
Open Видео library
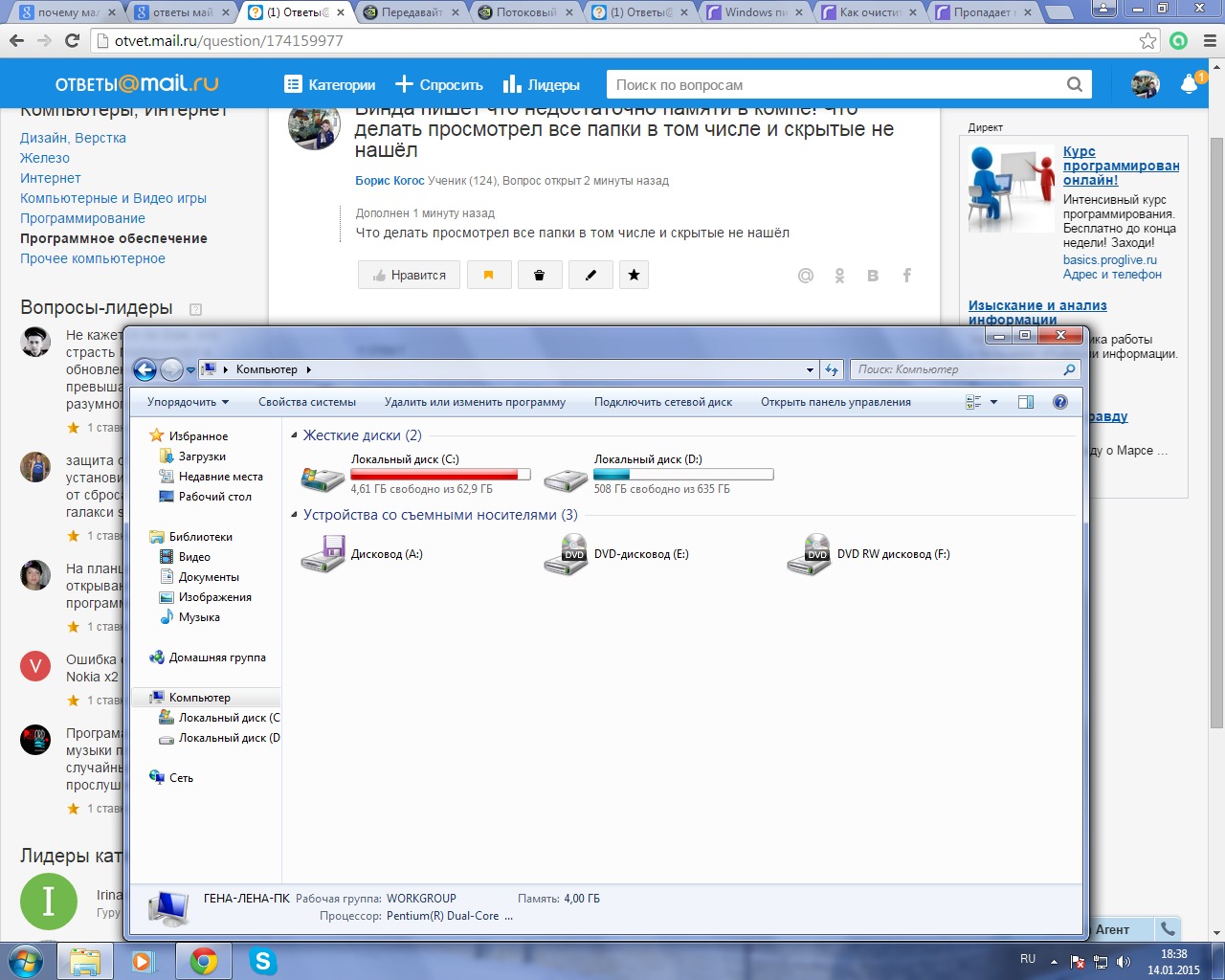pyautogui.click(x=194, y=557)
